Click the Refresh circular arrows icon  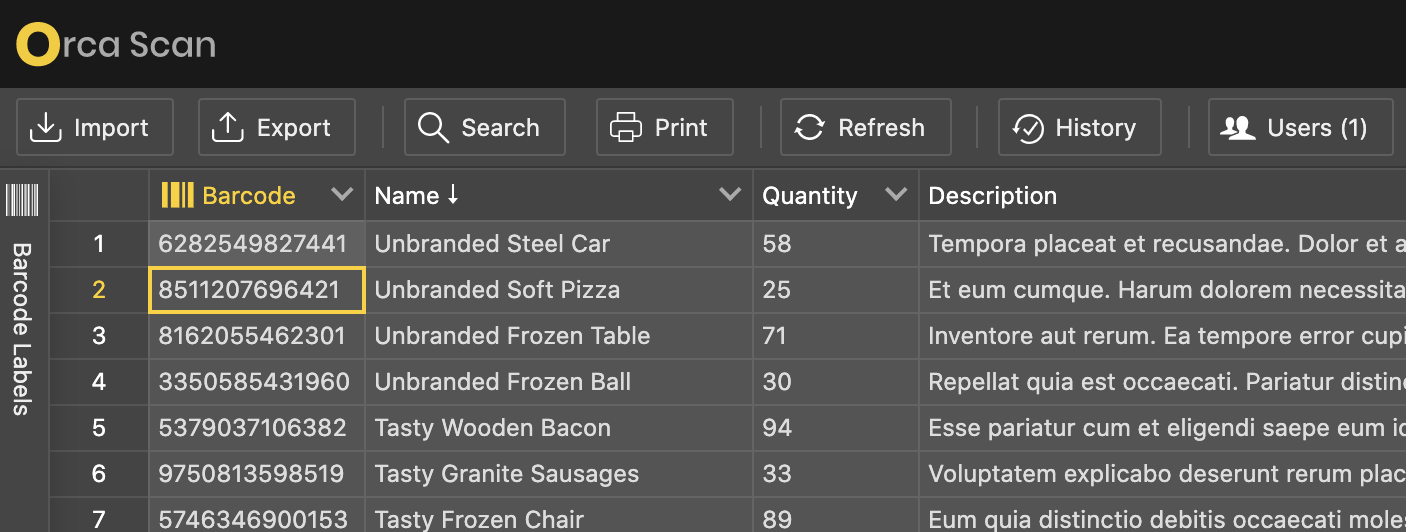(809, 128)
